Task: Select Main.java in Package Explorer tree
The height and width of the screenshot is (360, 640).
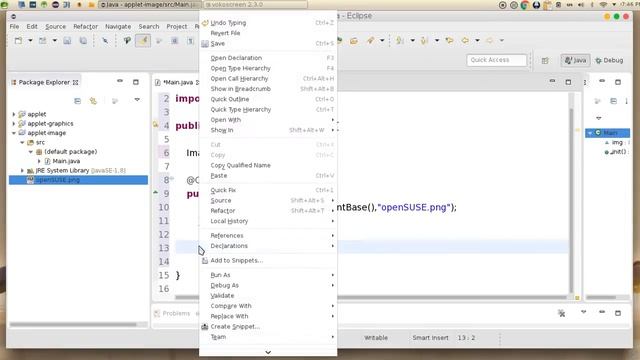Action: 66,161
